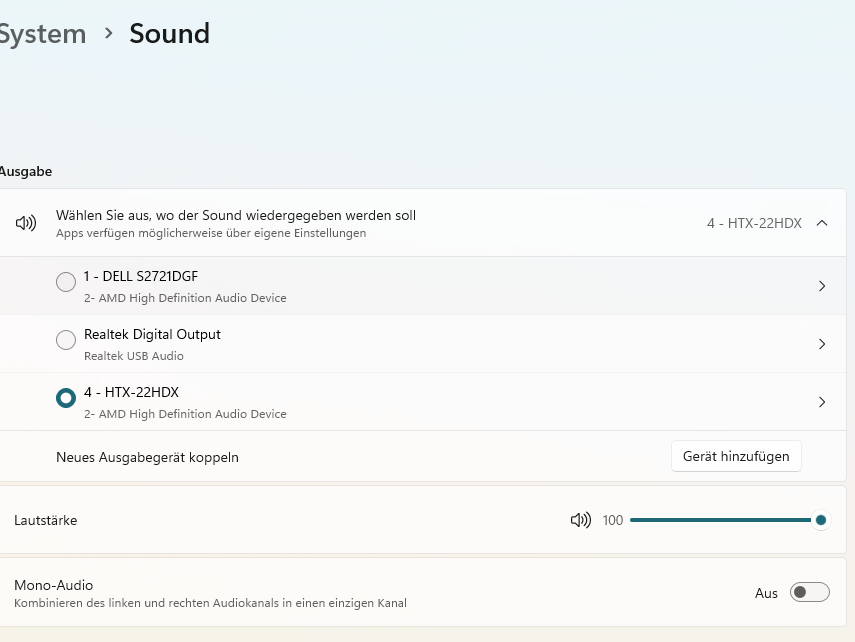Go back to System in breadcrumb

42,34
